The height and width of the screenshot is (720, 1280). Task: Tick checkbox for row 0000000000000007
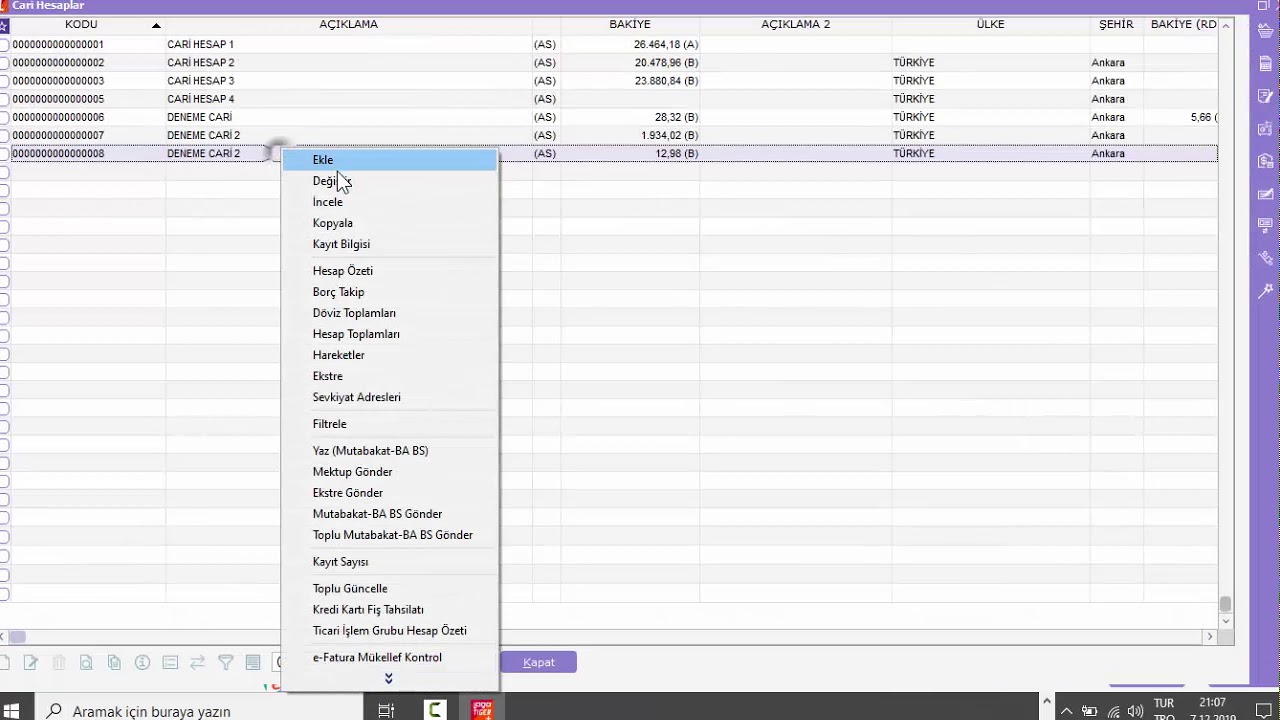[x=4, y=135]
